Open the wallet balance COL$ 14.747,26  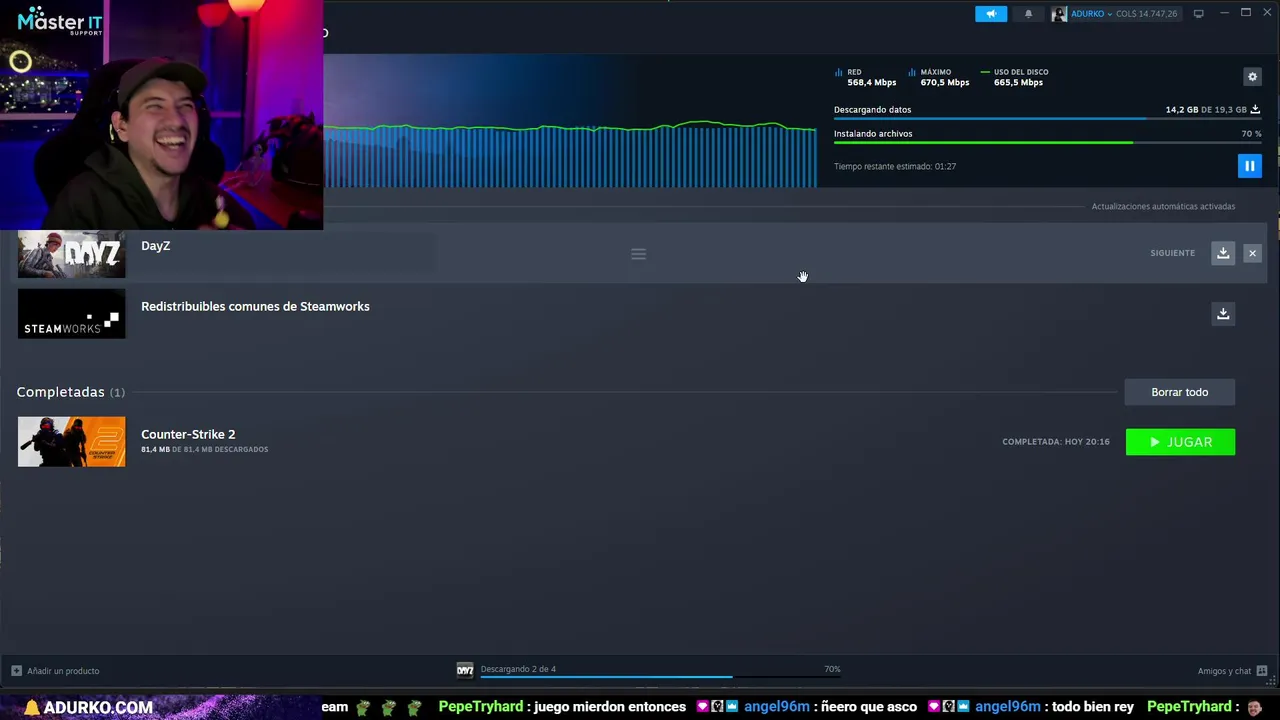point(1146,14)
